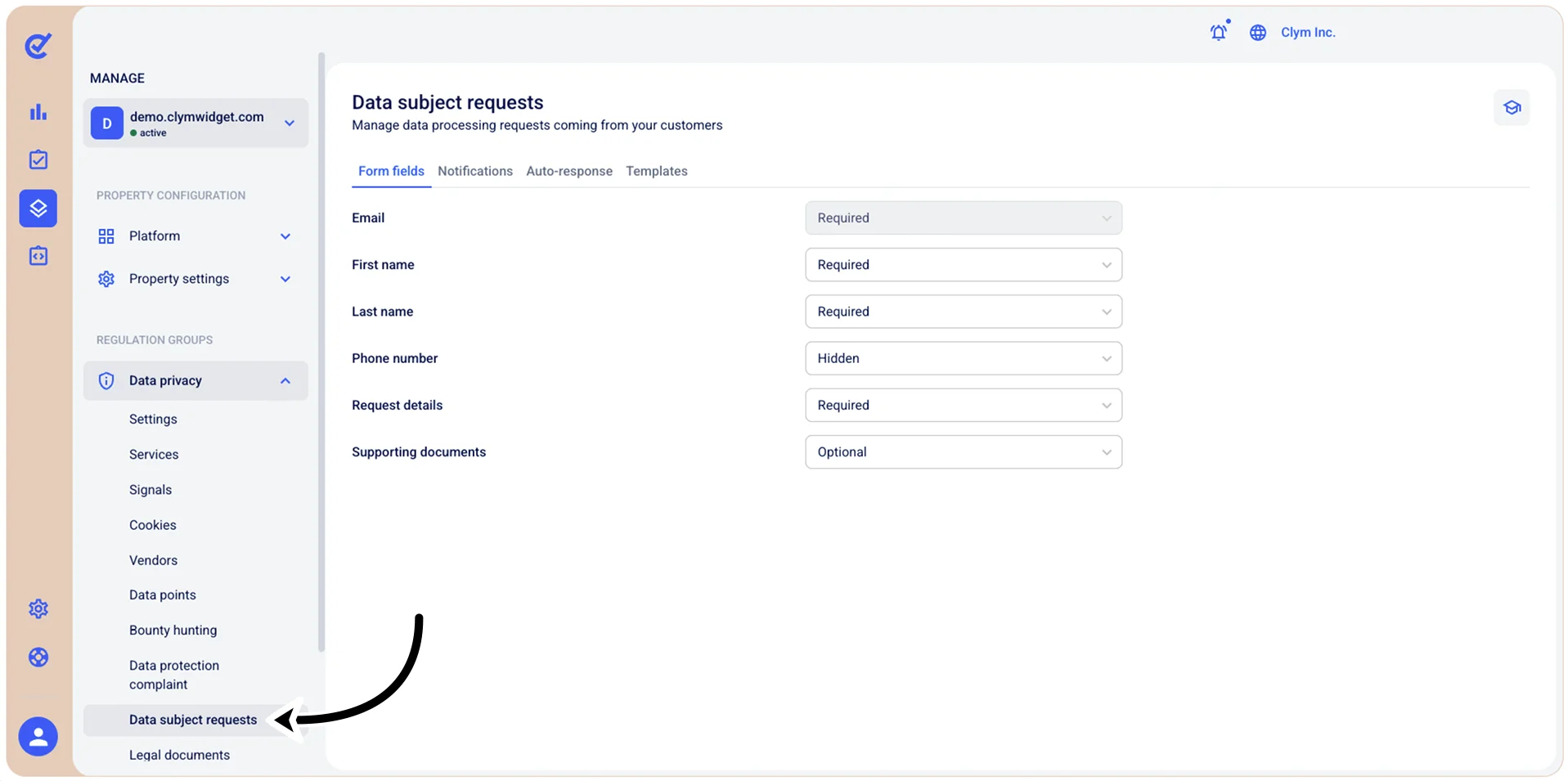Viewport: 1568px width, 781px height.
Task: Click the D property avatar badge
Action: click(x=107, y=123)
